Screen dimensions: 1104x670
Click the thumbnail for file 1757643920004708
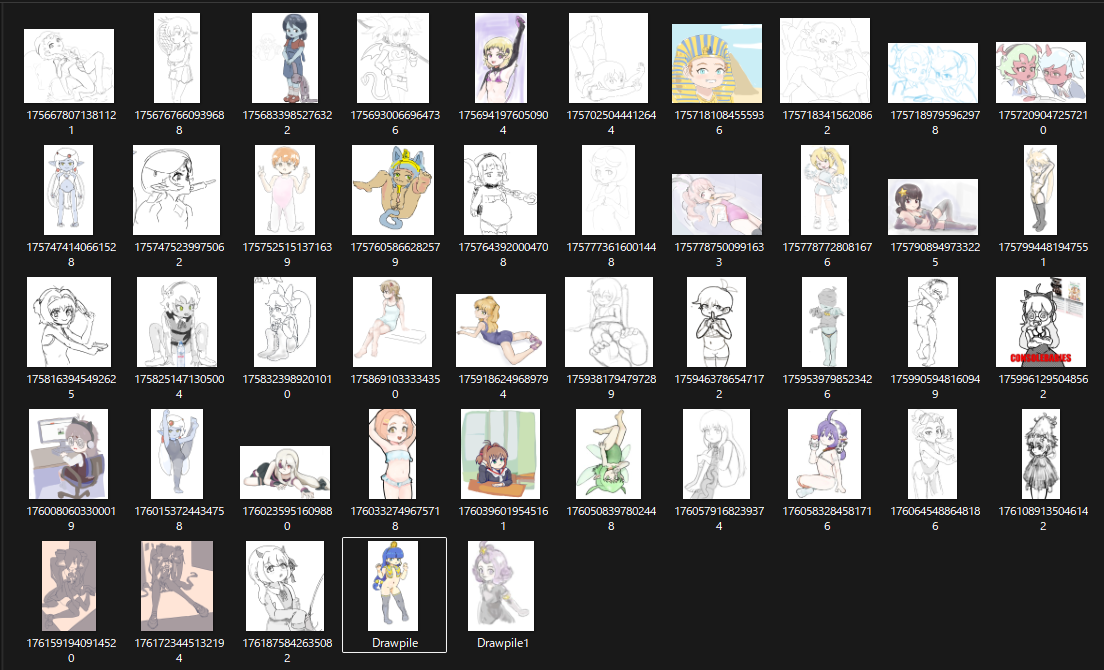point(501,190)
